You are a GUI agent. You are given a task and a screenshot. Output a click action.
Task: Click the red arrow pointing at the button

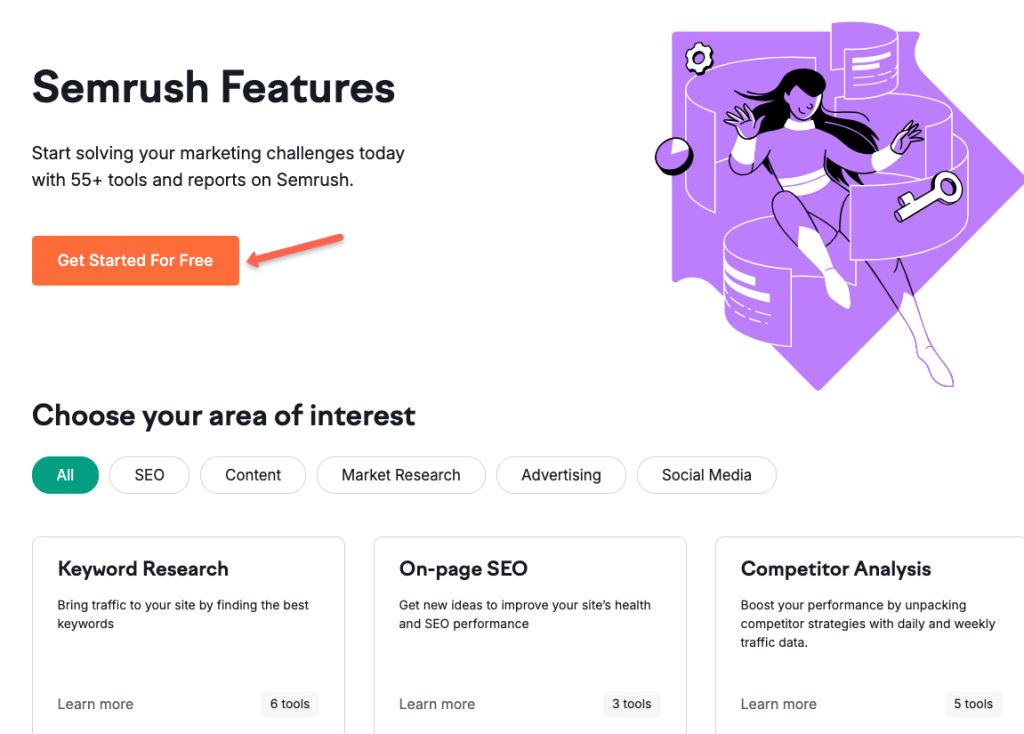(295, 250)
